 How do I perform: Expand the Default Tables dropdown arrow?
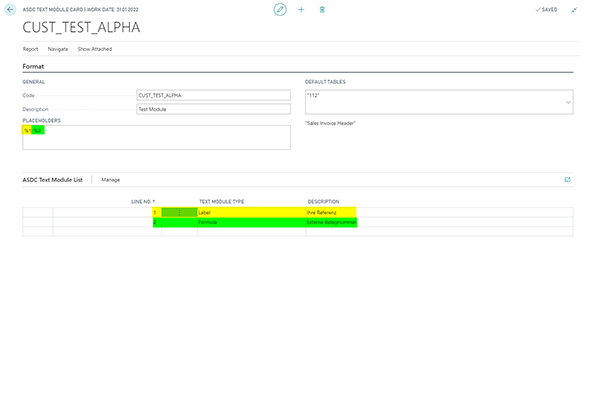click(568, 102)
